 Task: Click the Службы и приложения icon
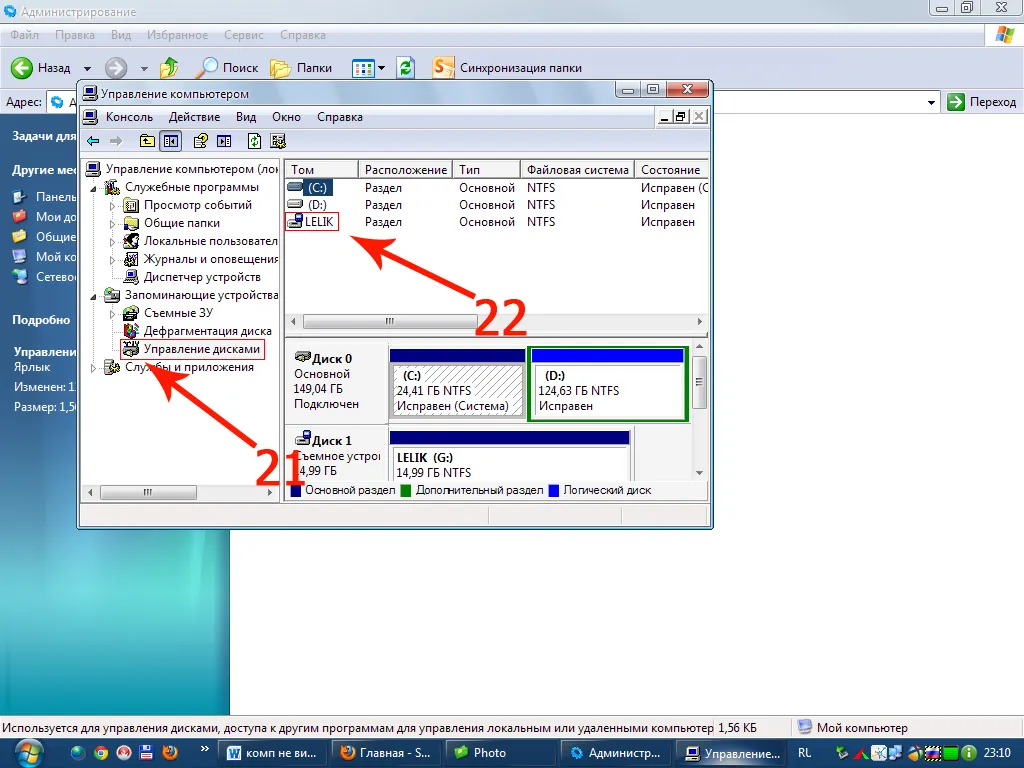point(112,368)
